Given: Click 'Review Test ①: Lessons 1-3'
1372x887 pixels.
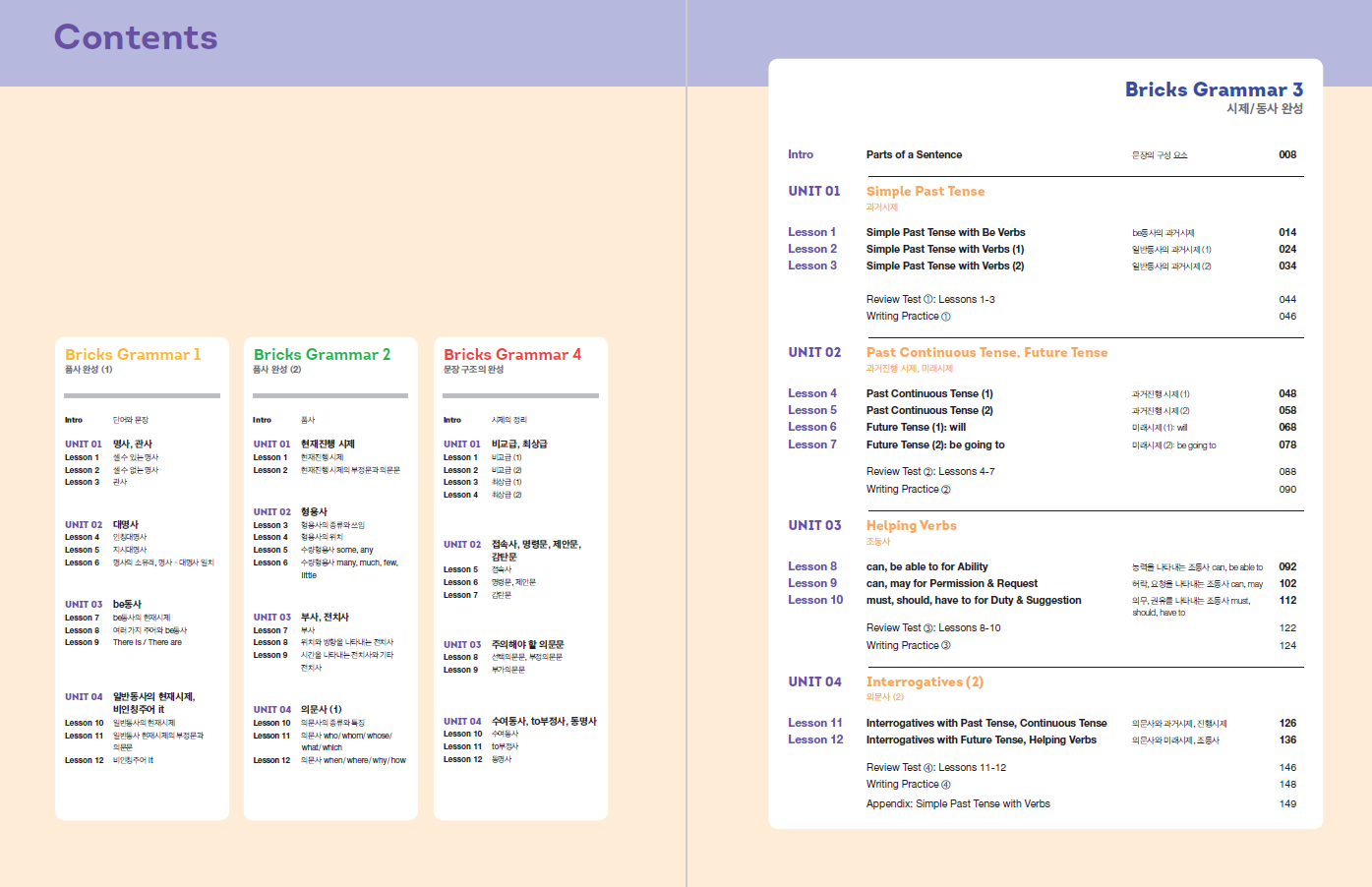Looking at the screenshot, I should pos(930,299).
